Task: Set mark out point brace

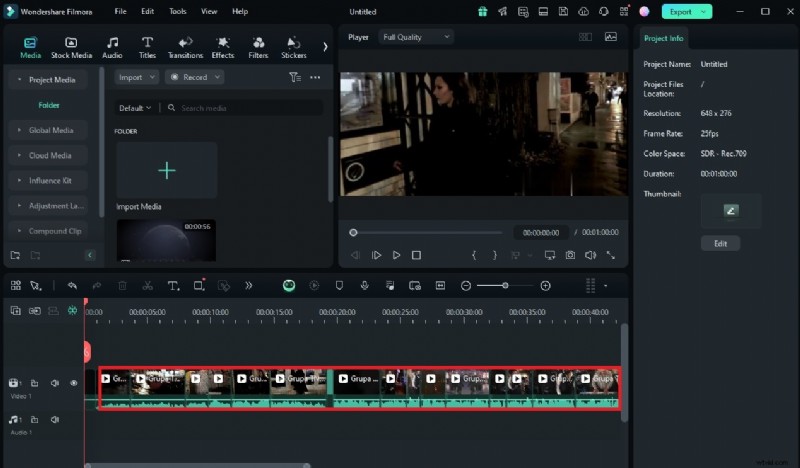Action: [494, 255]
